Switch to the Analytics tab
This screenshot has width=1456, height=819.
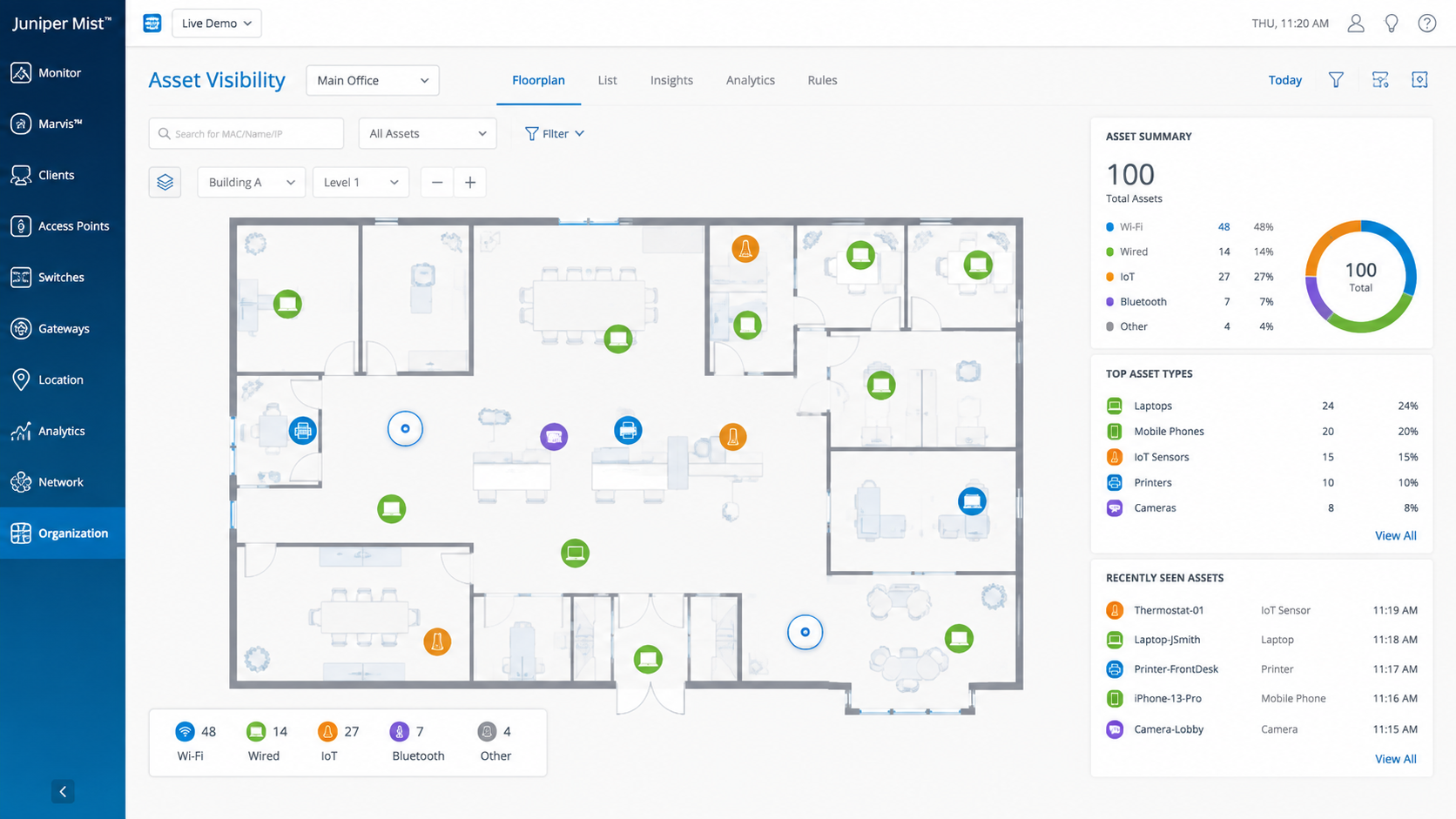point(751,80)
